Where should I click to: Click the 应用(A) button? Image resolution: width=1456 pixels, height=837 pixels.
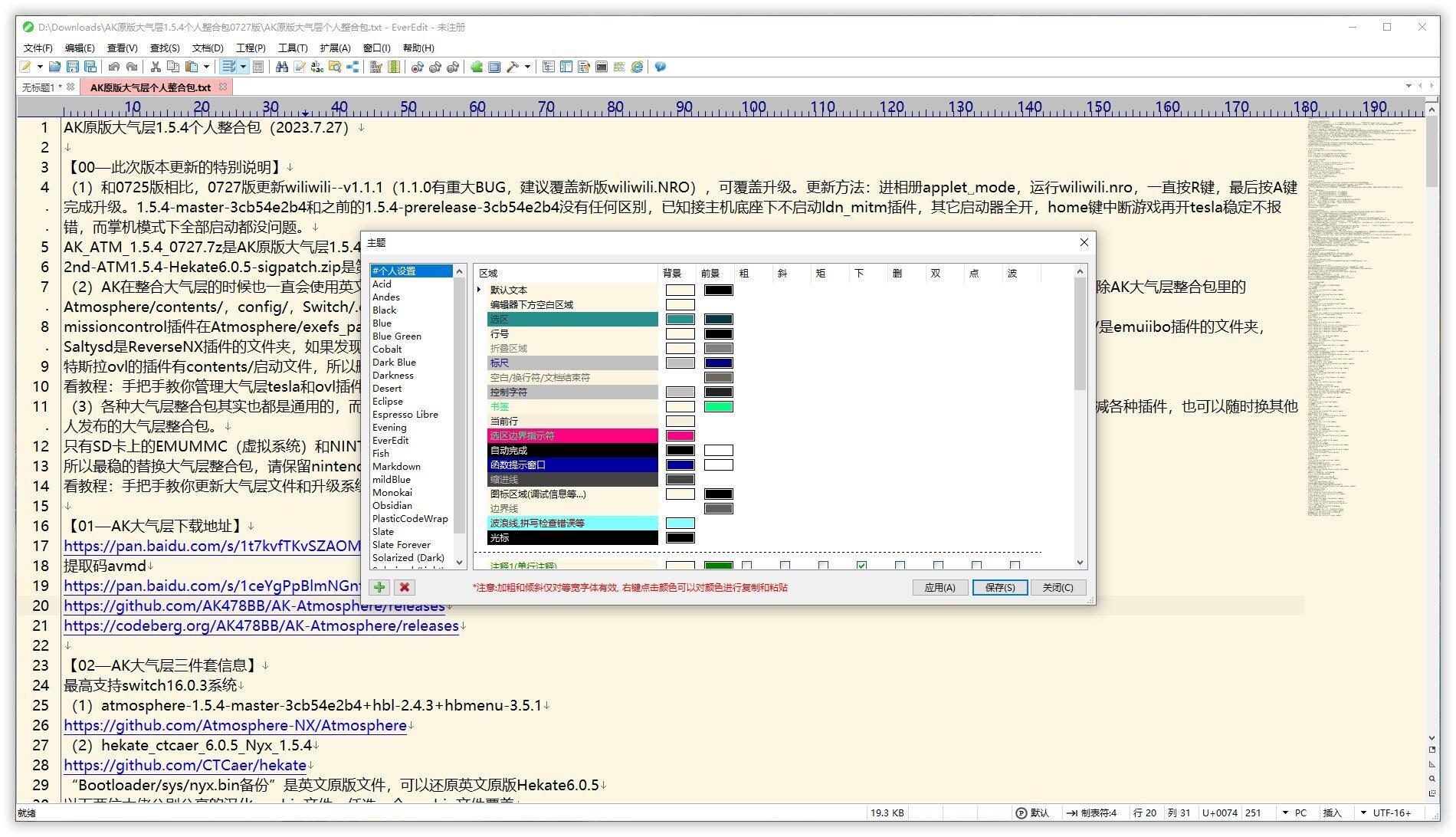(940, 587)
